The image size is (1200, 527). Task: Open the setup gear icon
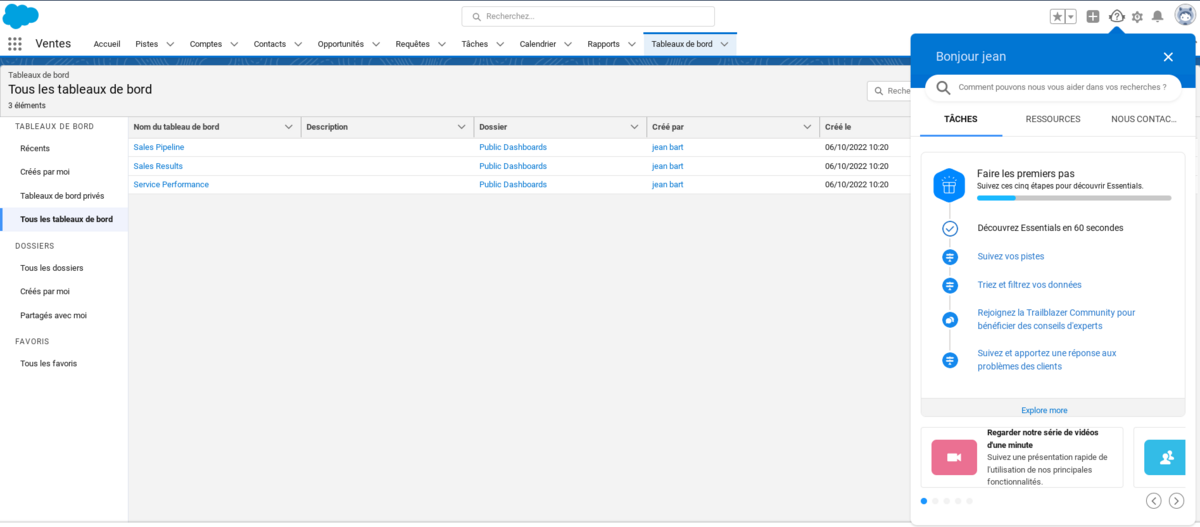[x=1137, y=17]
